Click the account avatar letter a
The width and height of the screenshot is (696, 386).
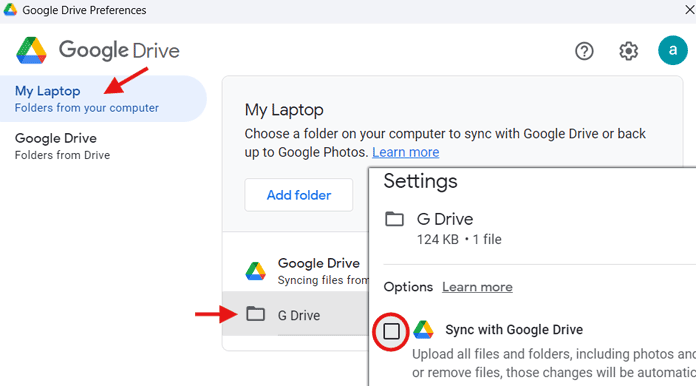(673, 50)
